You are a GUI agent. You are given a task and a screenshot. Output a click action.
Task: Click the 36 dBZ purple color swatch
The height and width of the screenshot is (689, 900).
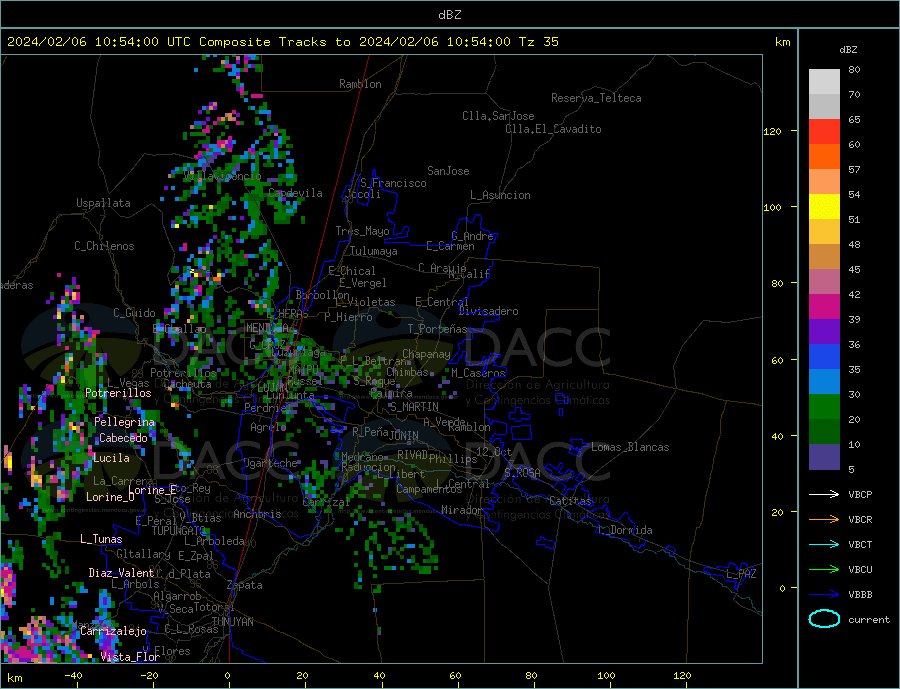pyautogui.click(x=824, y=332)
